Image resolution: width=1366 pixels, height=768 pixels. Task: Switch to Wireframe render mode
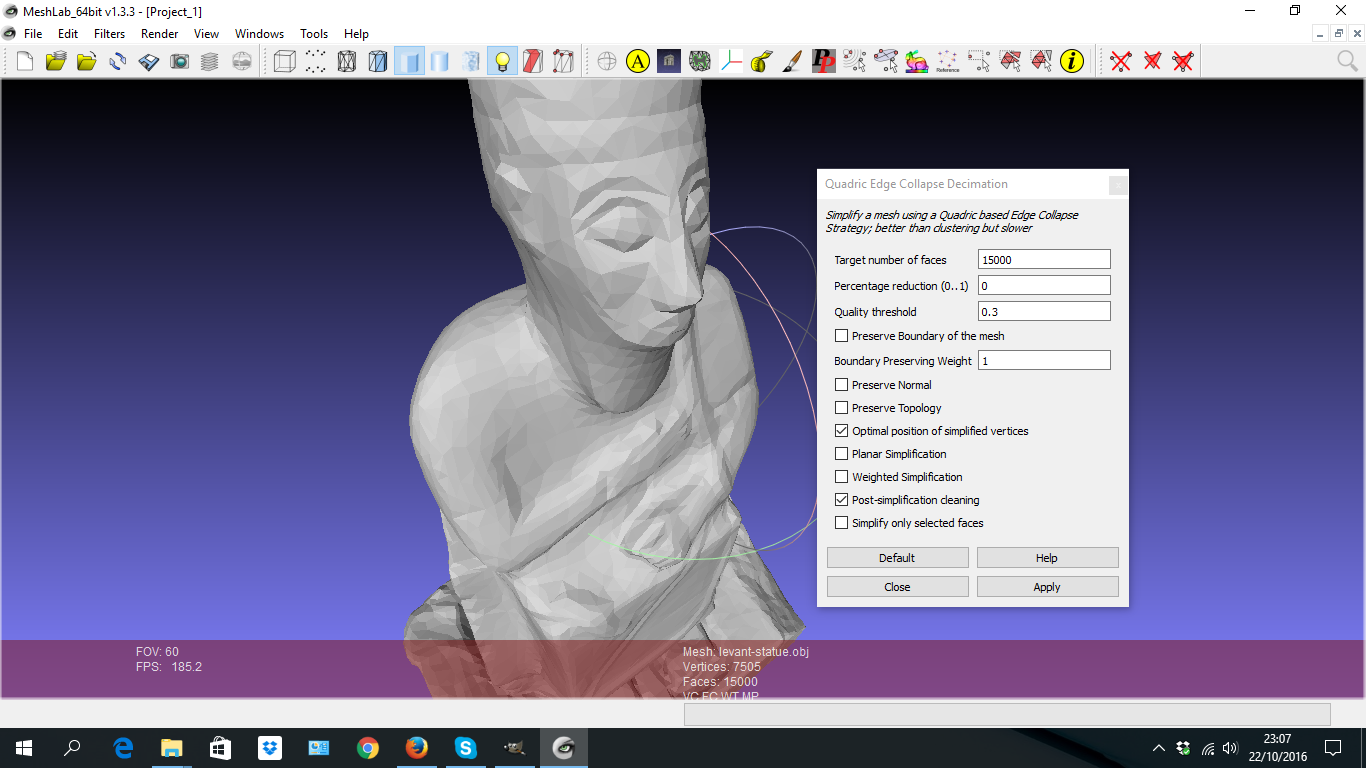(346, 62)
